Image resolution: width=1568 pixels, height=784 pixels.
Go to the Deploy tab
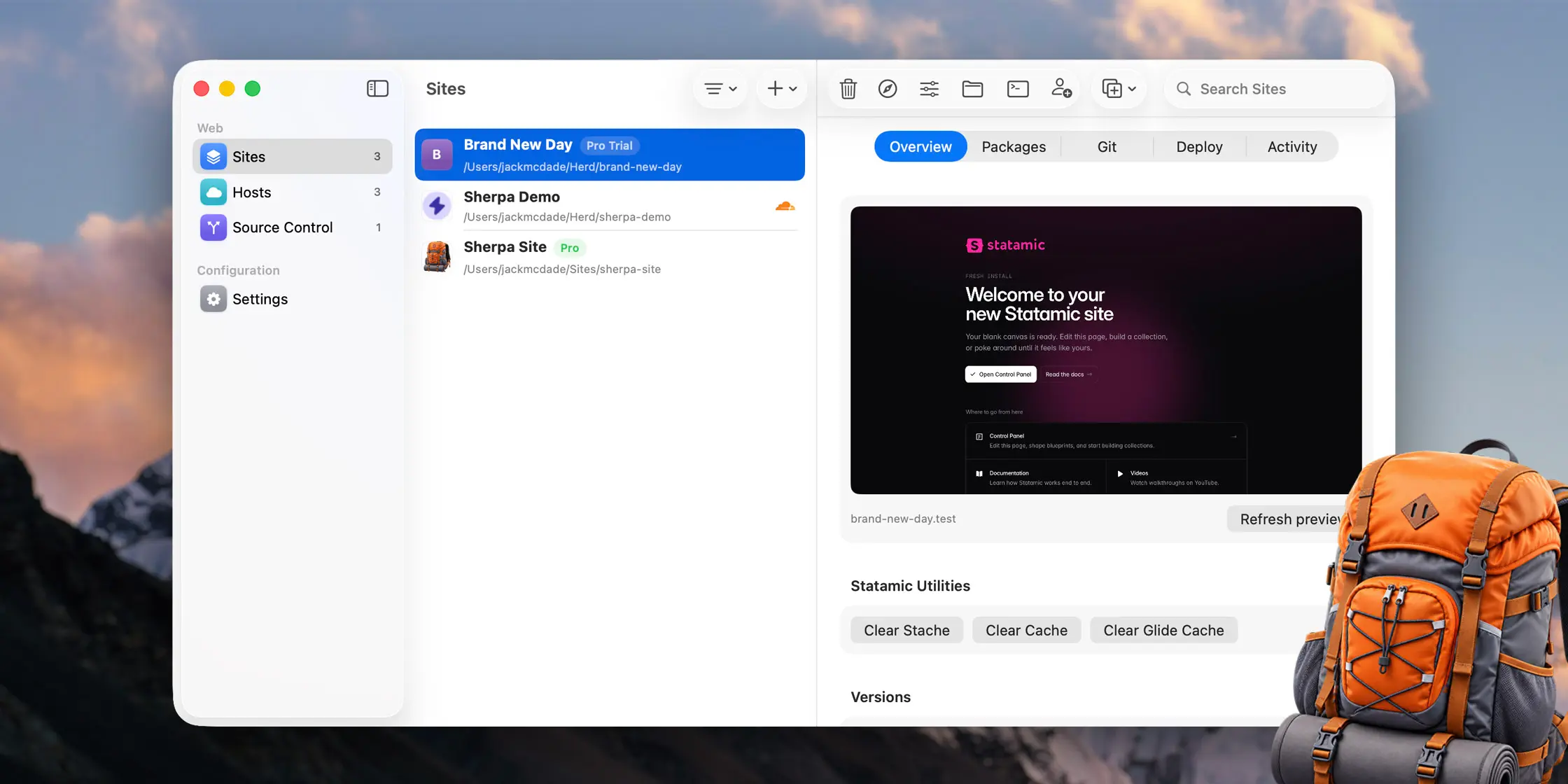pos(1199,147)
